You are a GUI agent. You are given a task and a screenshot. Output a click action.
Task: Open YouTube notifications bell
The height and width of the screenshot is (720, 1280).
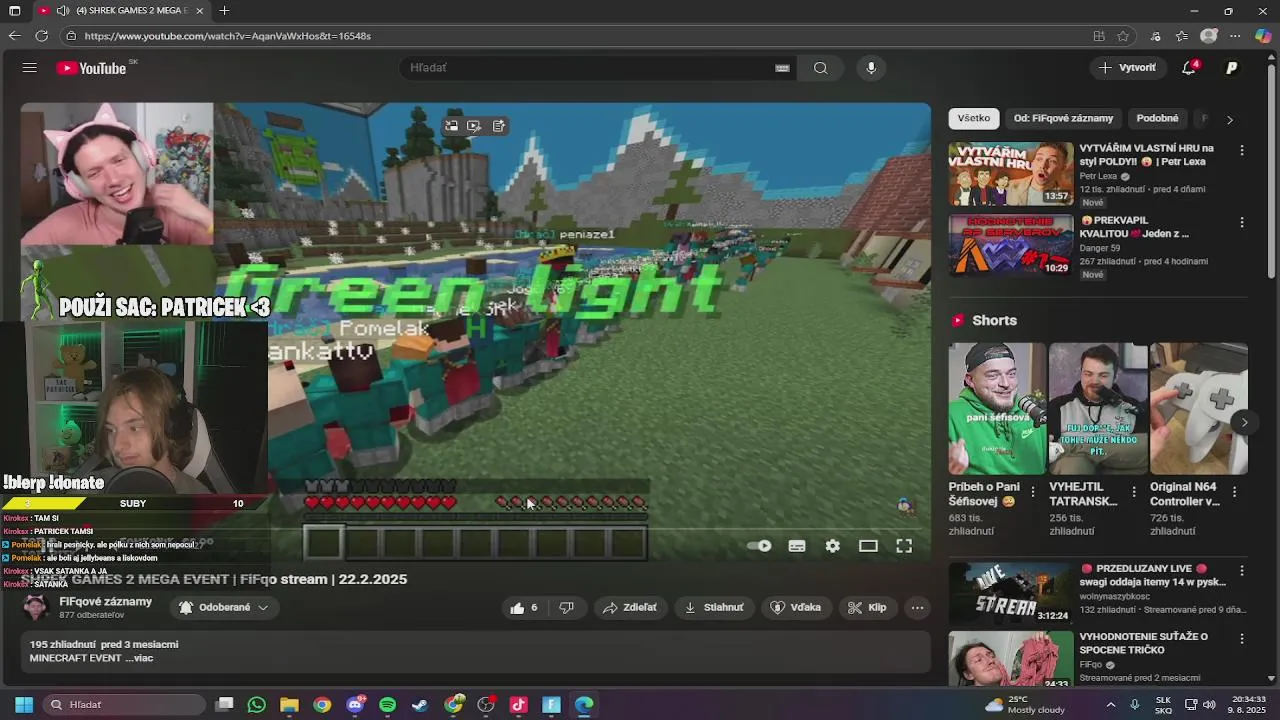(x=1189, y=68)
